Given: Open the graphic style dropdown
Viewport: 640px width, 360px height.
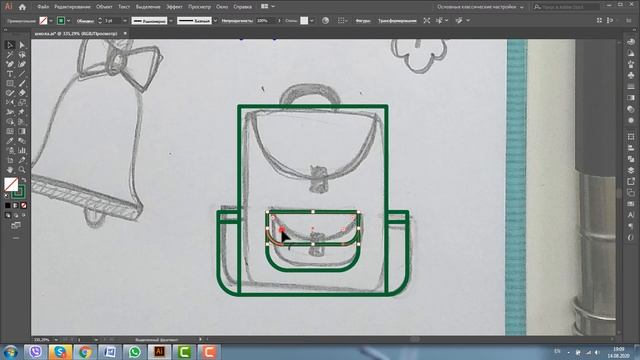Looking at the screenshot, I should (x=312, y=20).
